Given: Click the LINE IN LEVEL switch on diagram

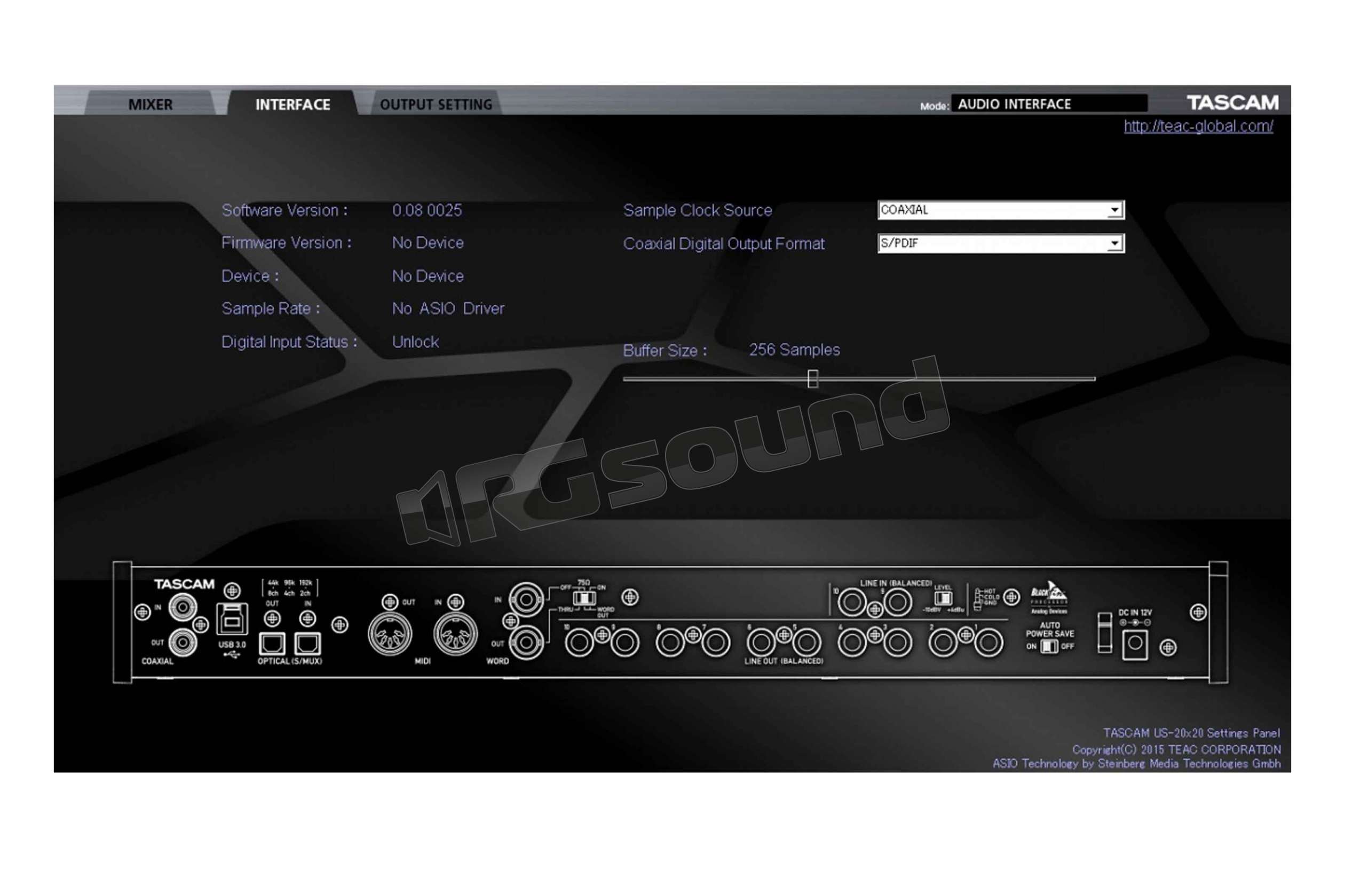Looking at the screenshot, I should tap(943, 598).
